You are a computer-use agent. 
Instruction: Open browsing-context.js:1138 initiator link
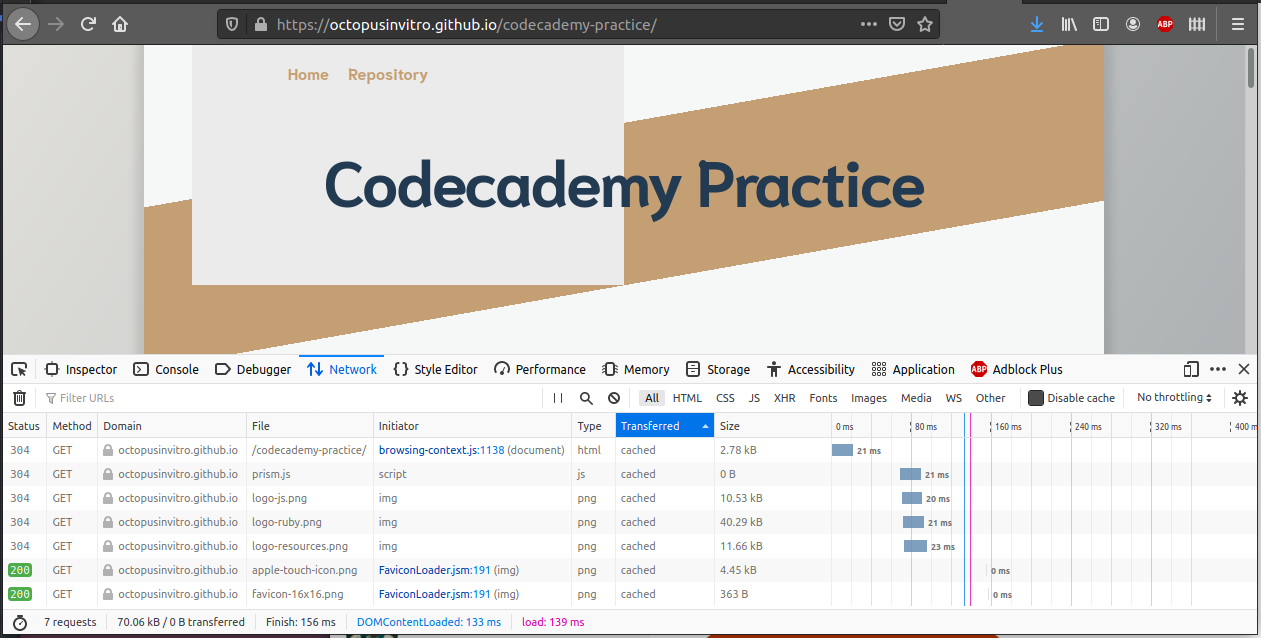coord(439,450)
